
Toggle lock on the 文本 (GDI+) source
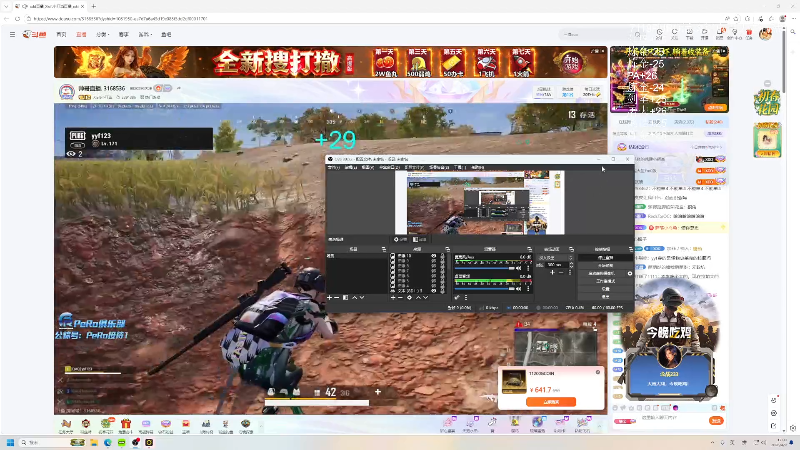coord(442,291)
